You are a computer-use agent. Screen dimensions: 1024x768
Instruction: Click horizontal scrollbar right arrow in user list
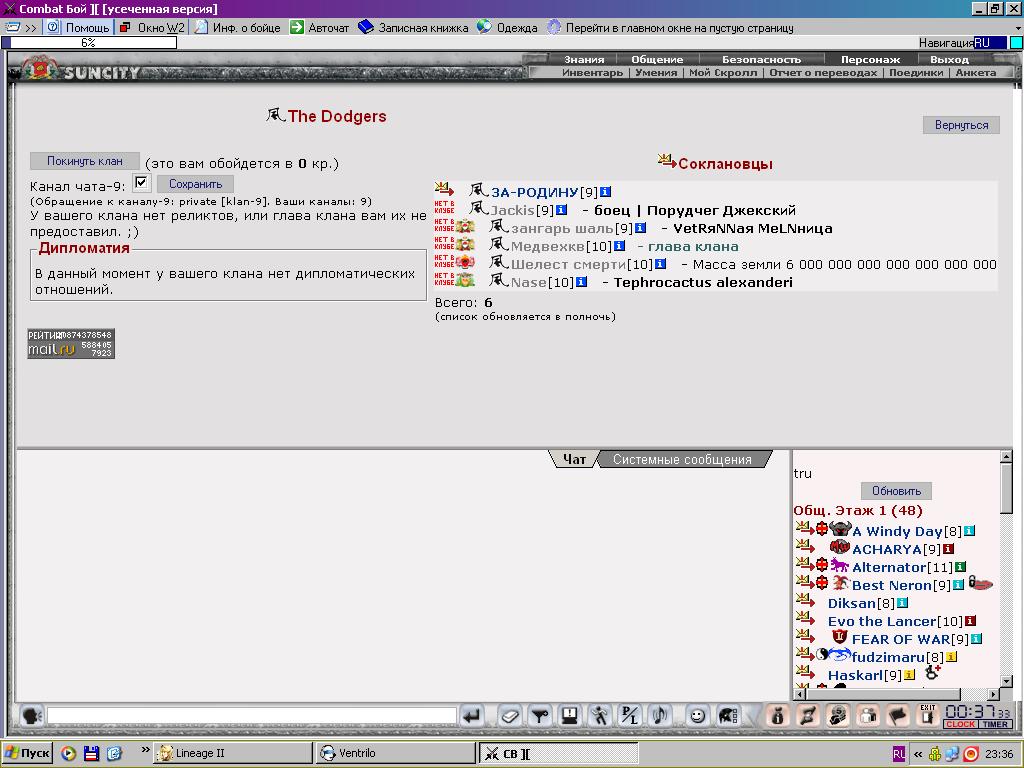[x=994, y=694]
